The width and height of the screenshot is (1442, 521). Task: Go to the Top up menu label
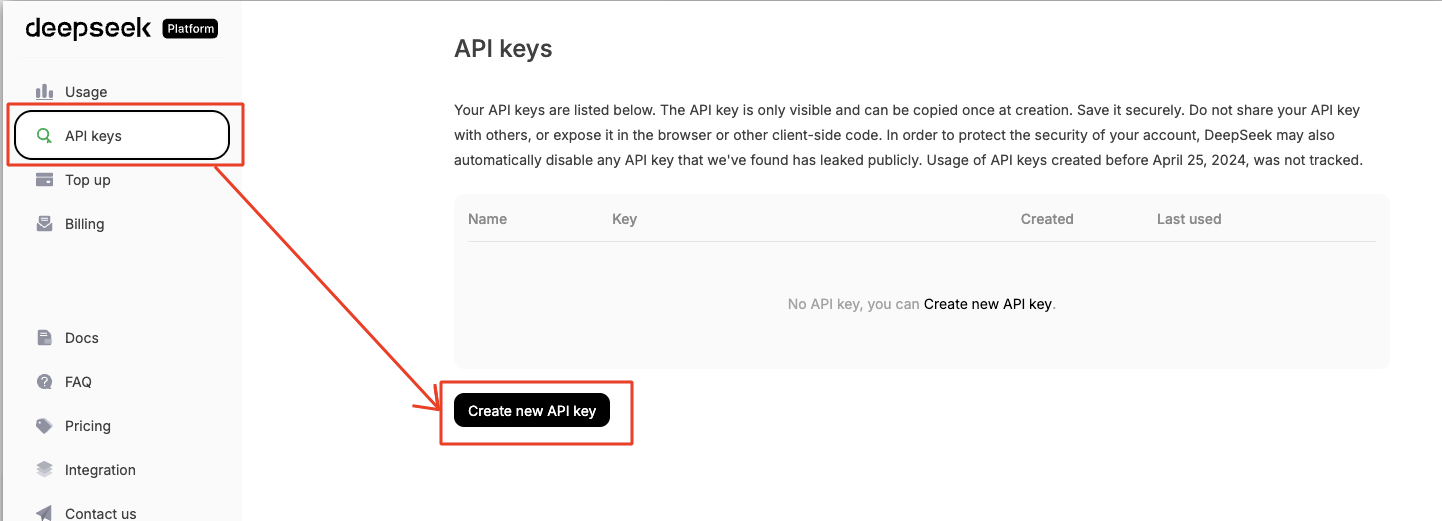tap(88, 180)
